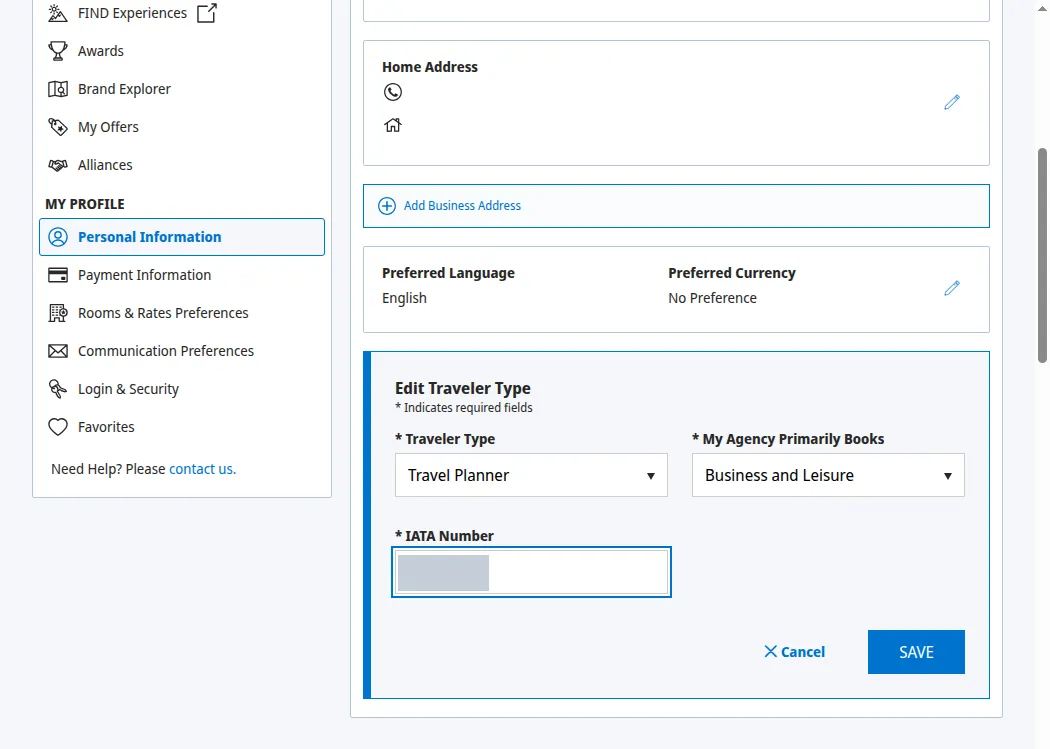
Task: Click the Login & Security key icon
Action: pyautogui.click(x=58, y=389)
